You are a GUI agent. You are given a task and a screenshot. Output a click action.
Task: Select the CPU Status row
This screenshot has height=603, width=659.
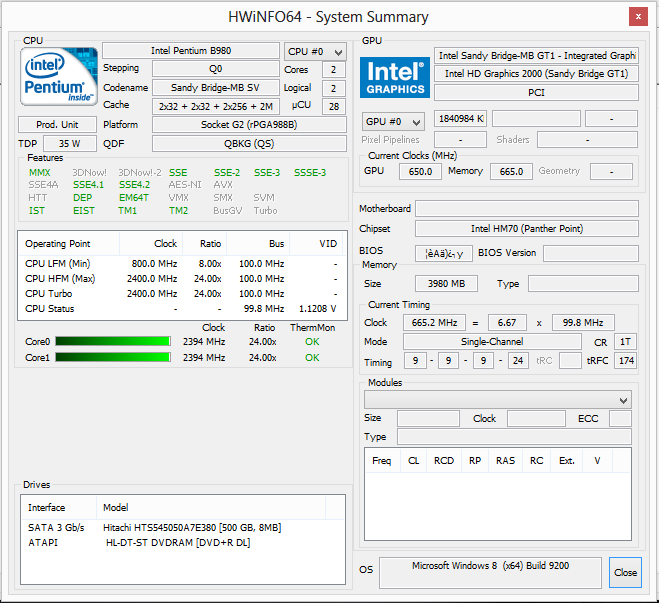pos(182,309)
